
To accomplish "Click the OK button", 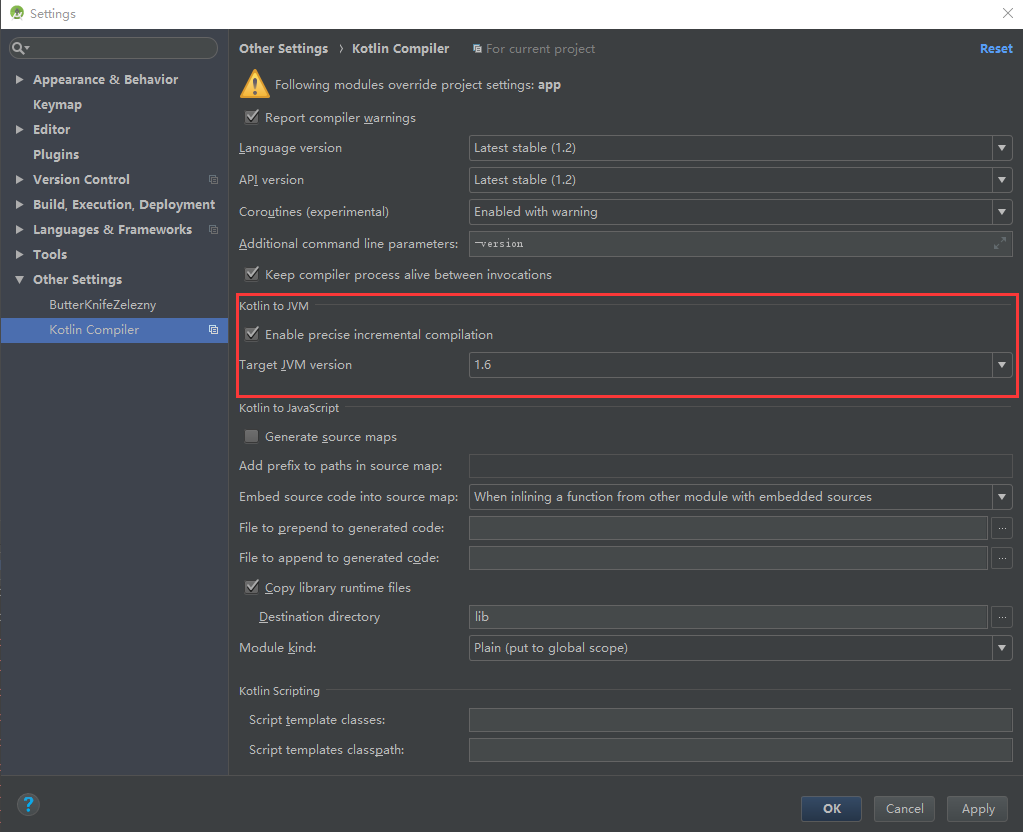I will click(831, 809).
